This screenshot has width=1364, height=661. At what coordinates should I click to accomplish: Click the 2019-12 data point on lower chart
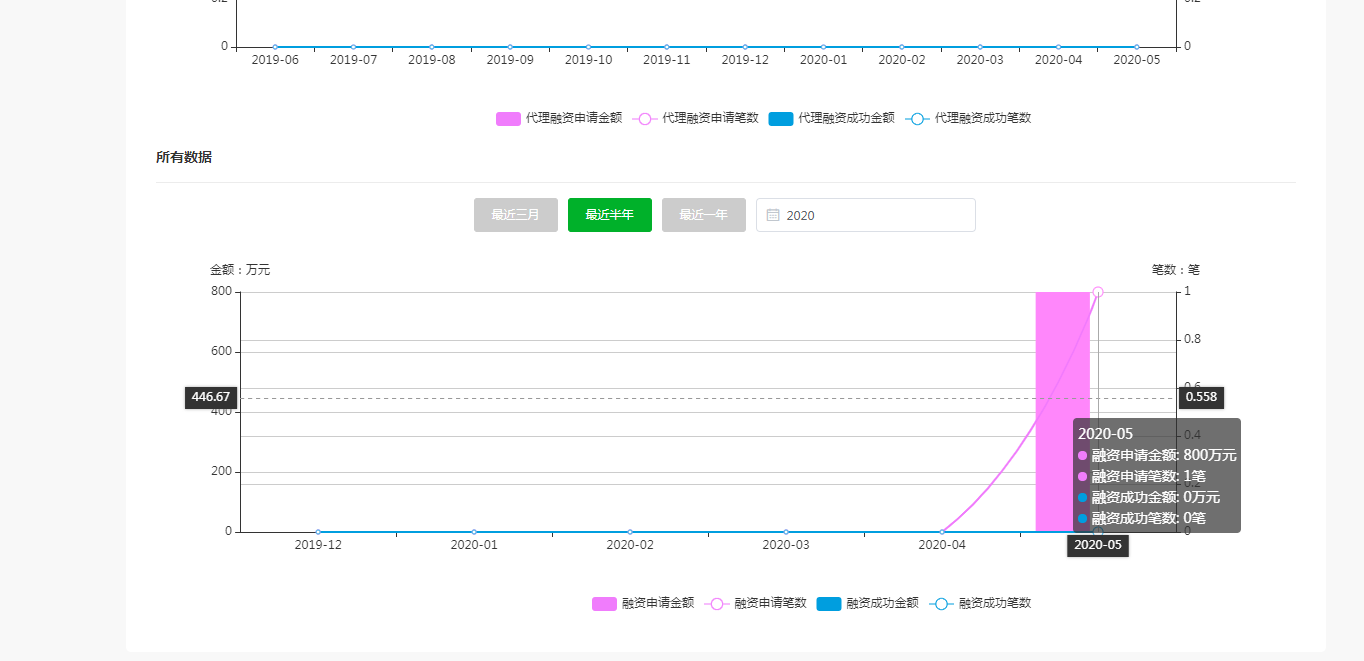coord(318,532)
